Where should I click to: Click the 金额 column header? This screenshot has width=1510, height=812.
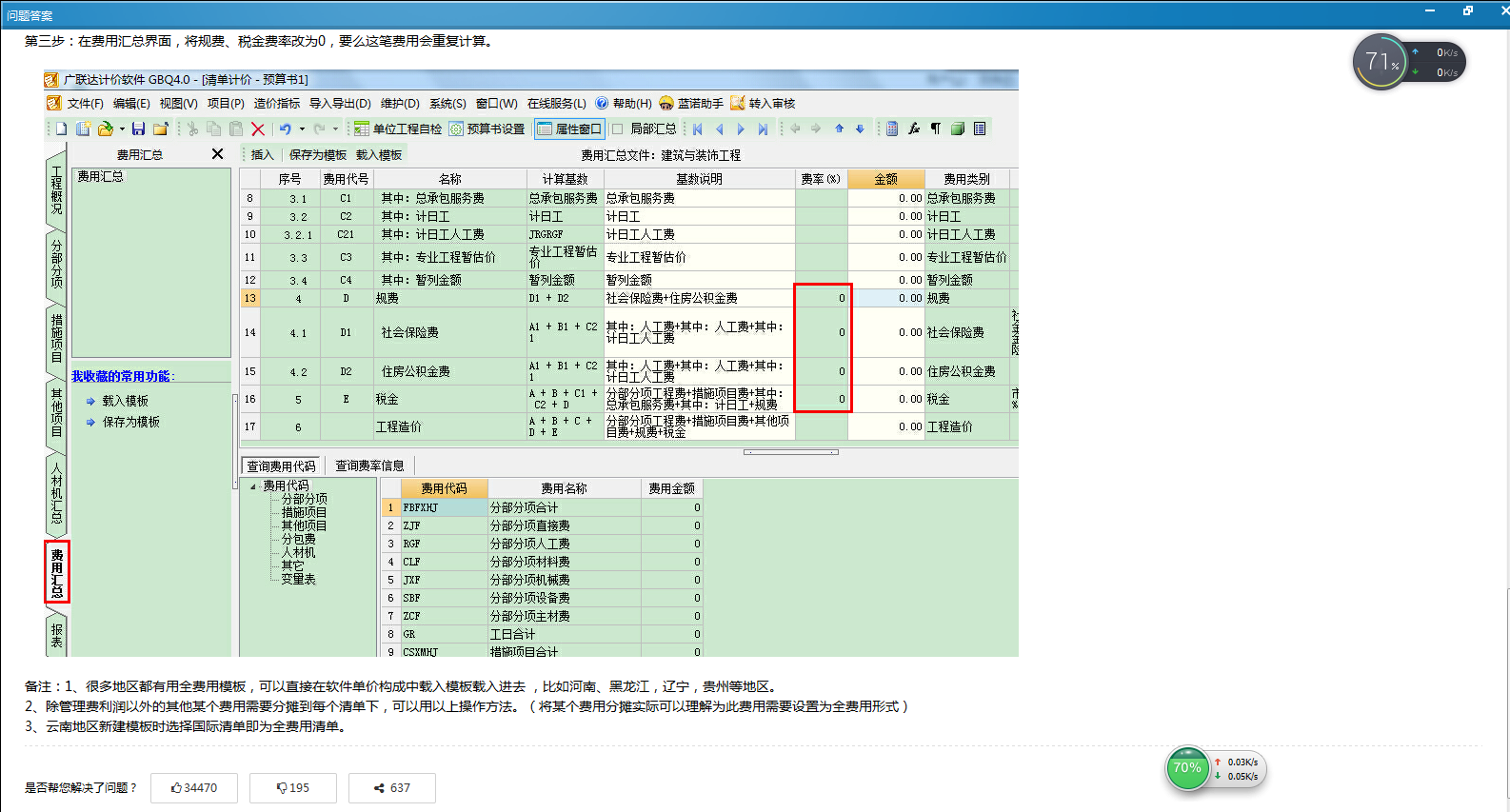click(886, 179)
